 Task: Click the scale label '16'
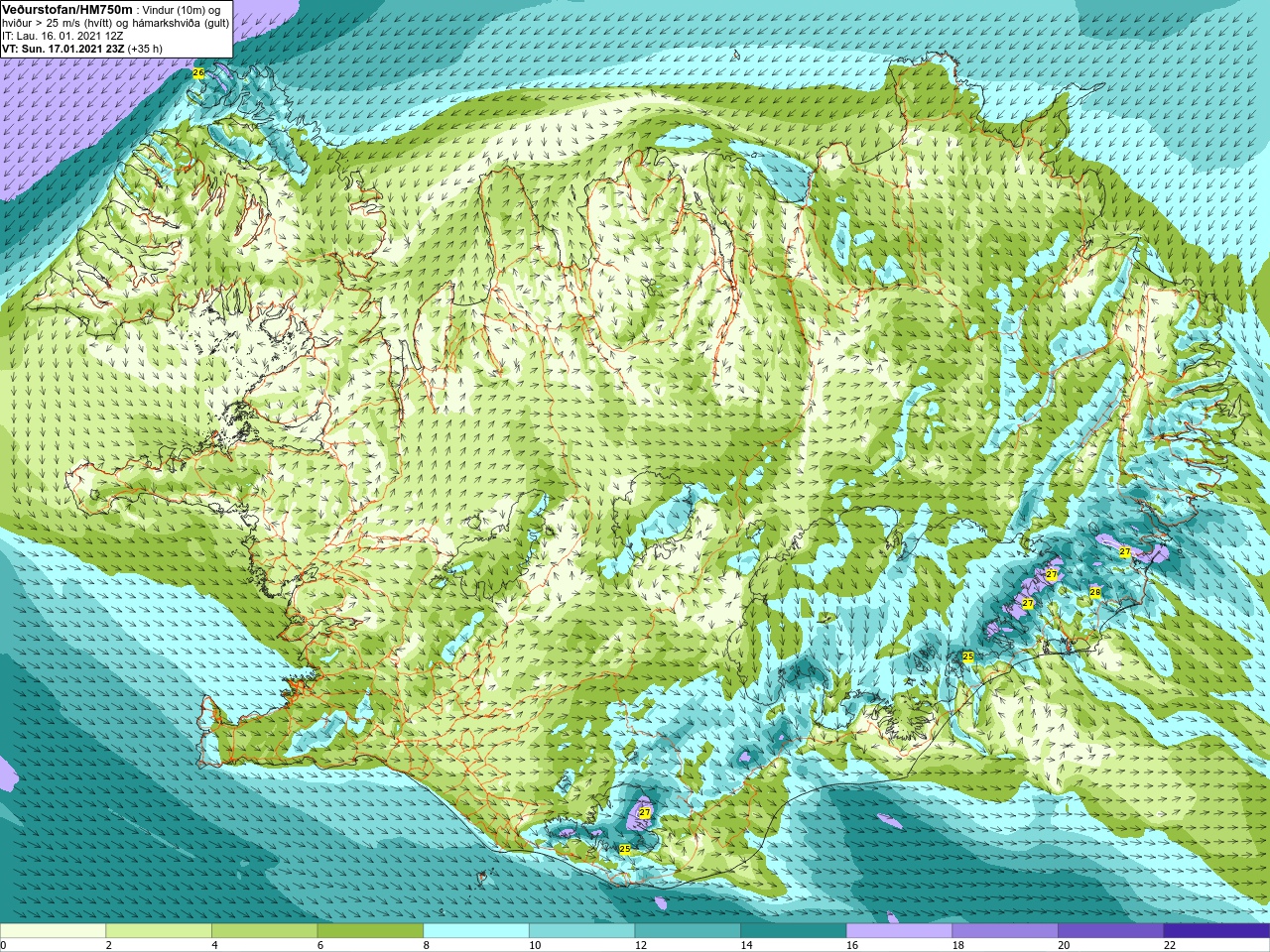tap(852, 945)
